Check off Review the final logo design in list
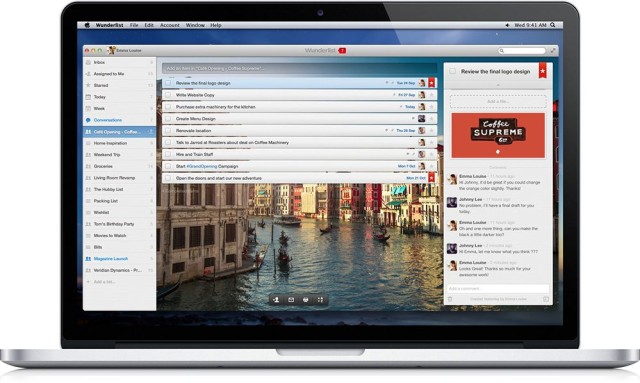 pos(168,83)
